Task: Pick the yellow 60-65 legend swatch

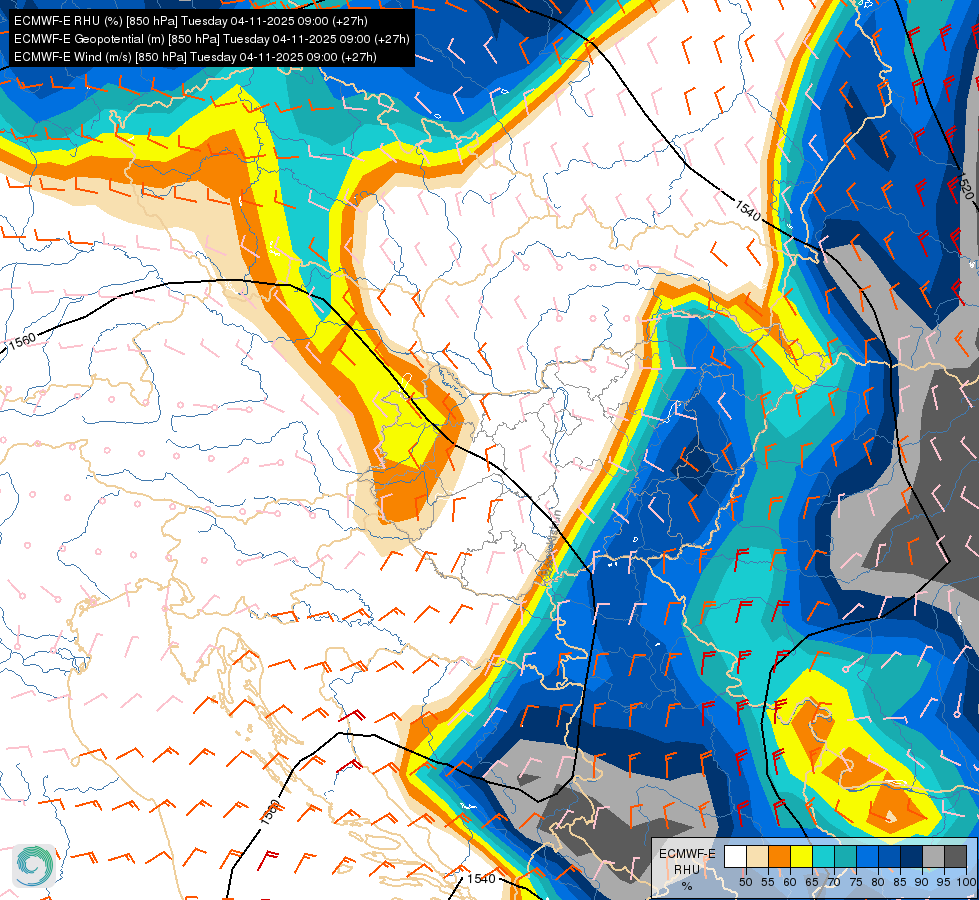Action: [802, 856]
